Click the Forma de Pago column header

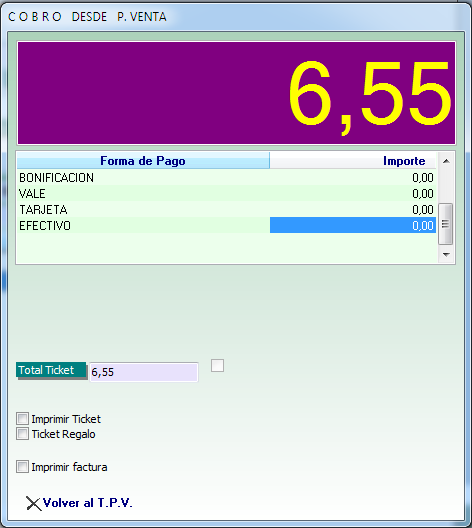143,161
